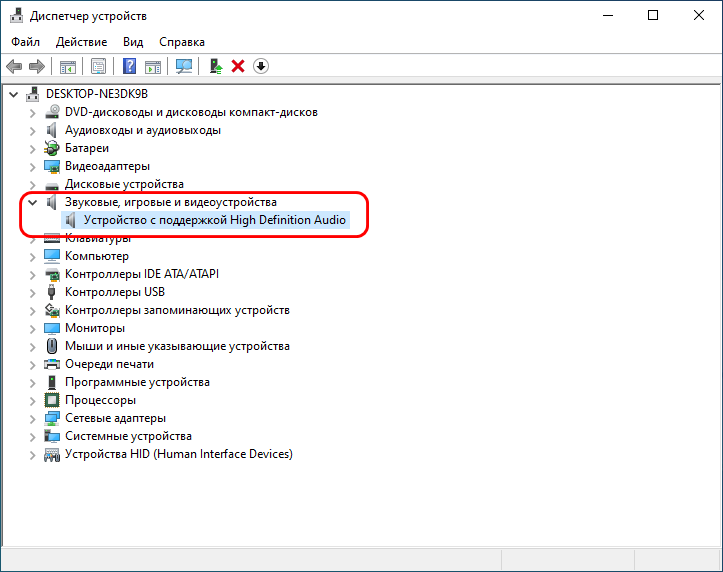Viewport: 723px width, 572px height.
Task: Click the Сетевые адаптеры network icon
Action: 52,418
